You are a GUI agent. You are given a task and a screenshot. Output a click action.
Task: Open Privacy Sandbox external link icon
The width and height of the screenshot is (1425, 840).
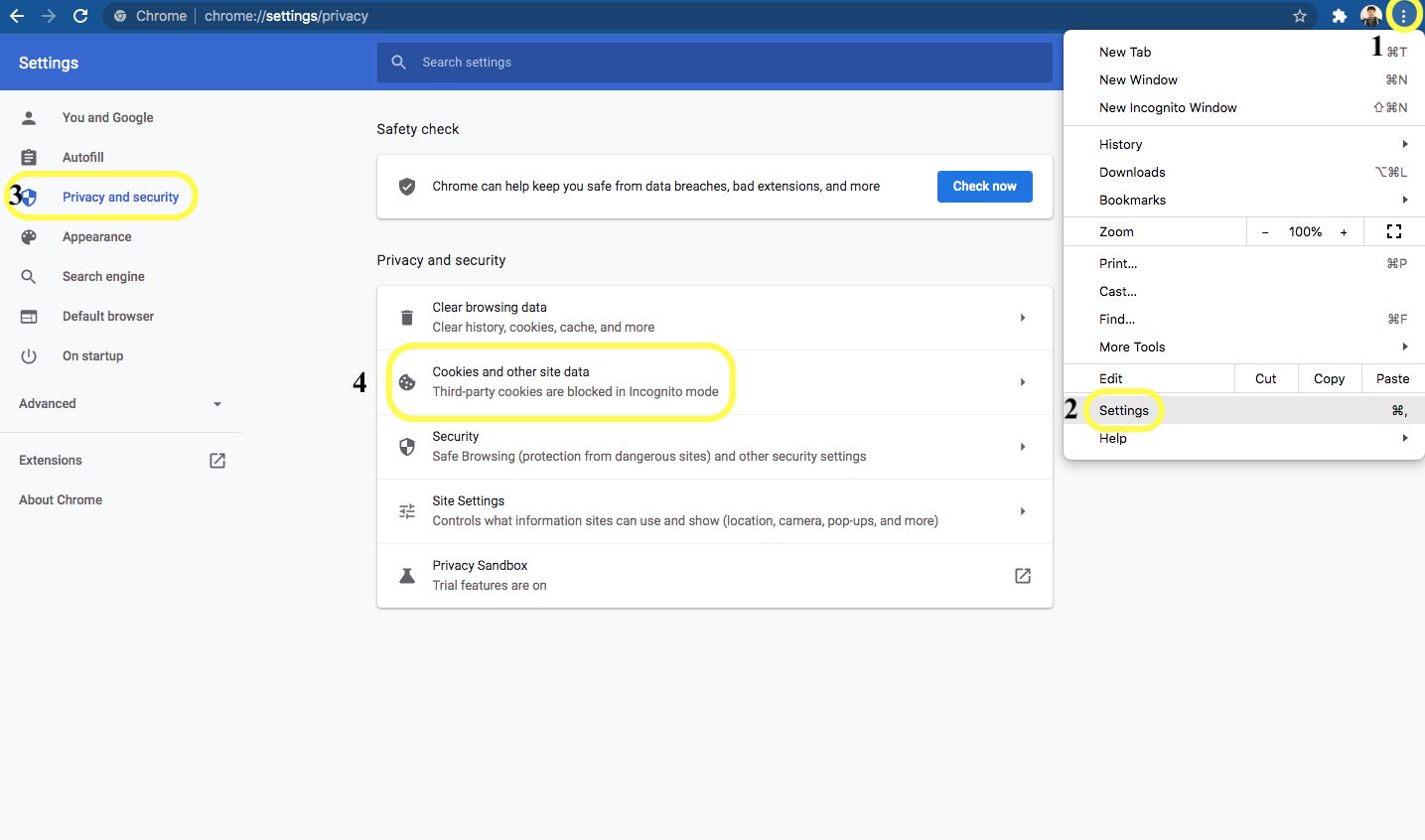[1023, 576]
